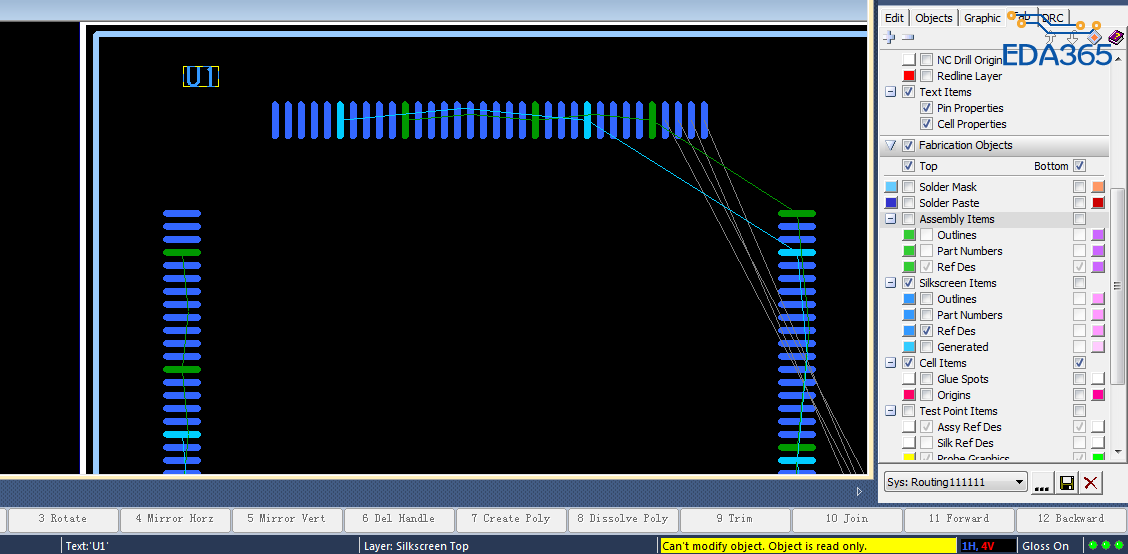
Task: Open Silkscreen Part Numbers blue swatch
Action: click(x=909, y=315)
